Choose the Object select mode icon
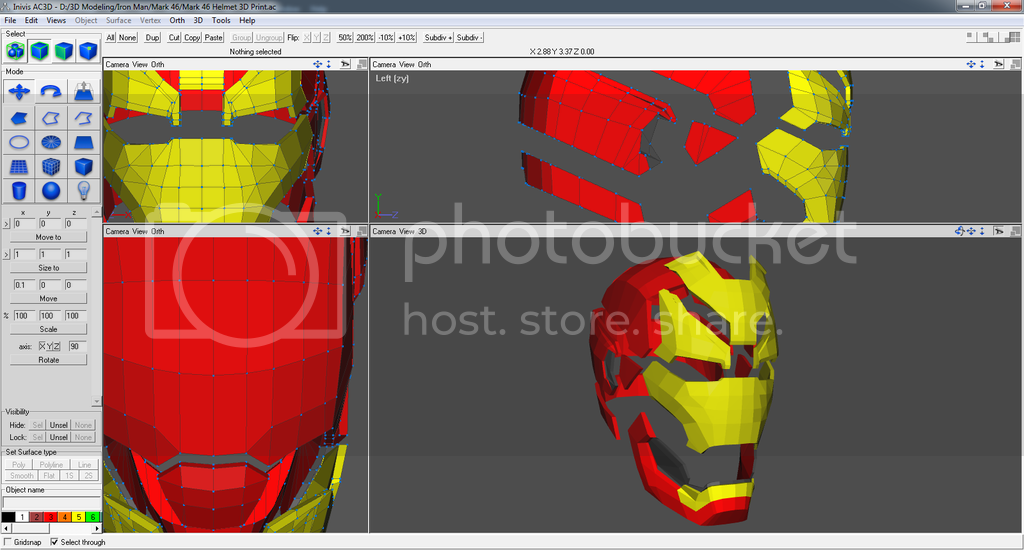 click(x=40, y=50)
